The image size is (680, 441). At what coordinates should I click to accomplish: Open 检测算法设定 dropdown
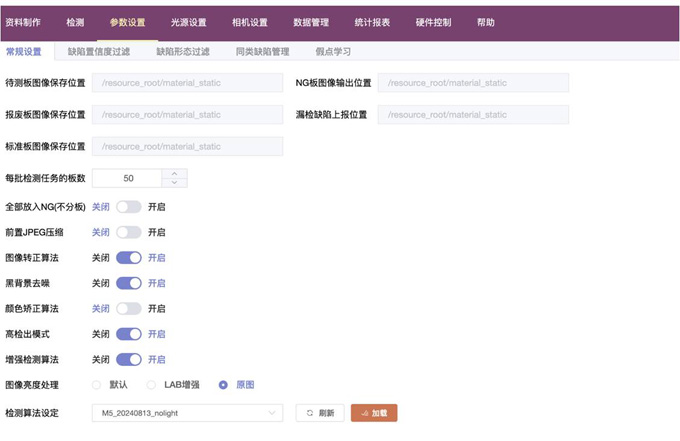pyautogui.click(x=188, y=412)
